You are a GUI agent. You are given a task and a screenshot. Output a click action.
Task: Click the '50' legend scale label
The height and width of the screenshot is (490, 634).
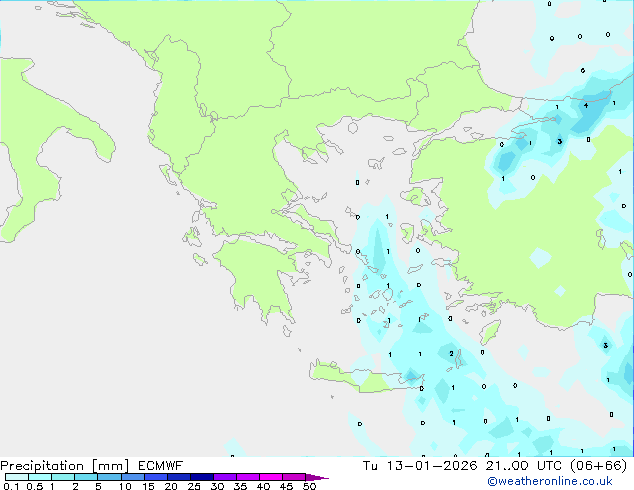pyautogui.click(x=309, y=486)
